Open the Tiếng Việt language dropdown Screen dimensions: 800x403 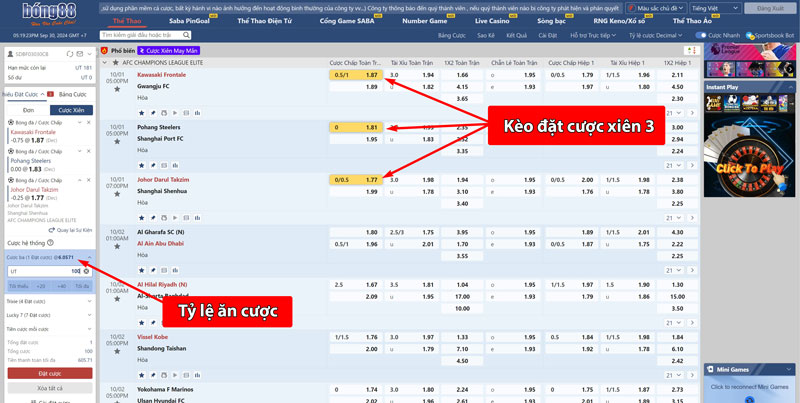[715, 8]
